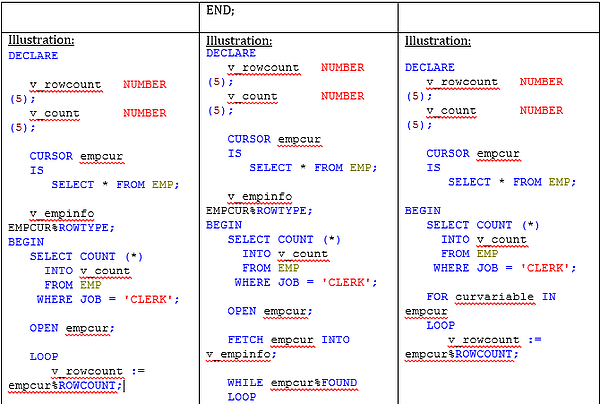Click BEGIN keyword in the right column

[423, 211]
